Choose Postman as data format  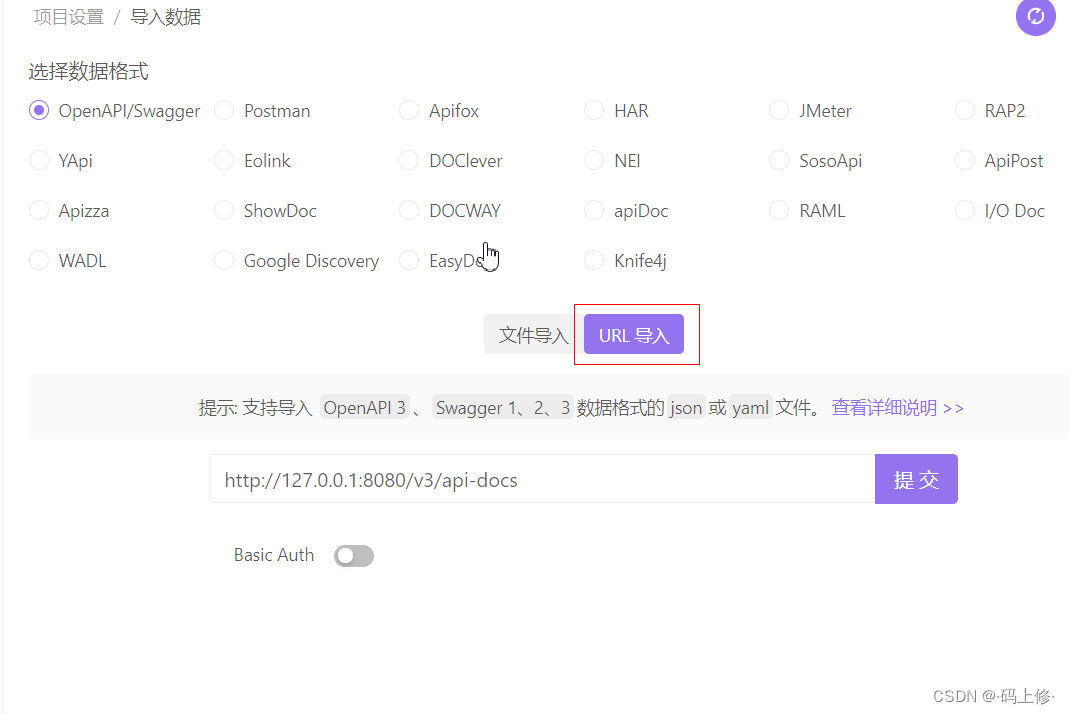click(224, 110)
